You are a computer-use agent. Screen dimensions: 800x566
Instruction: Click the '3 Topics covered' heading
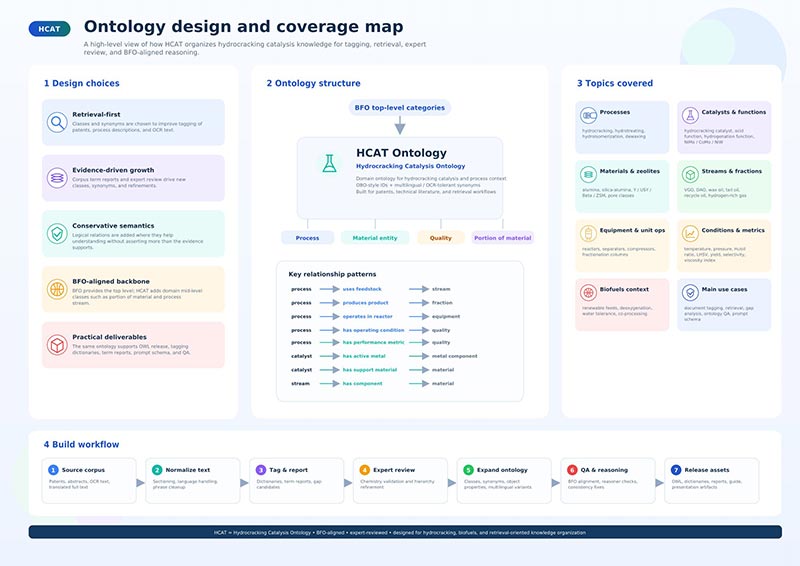615,83
